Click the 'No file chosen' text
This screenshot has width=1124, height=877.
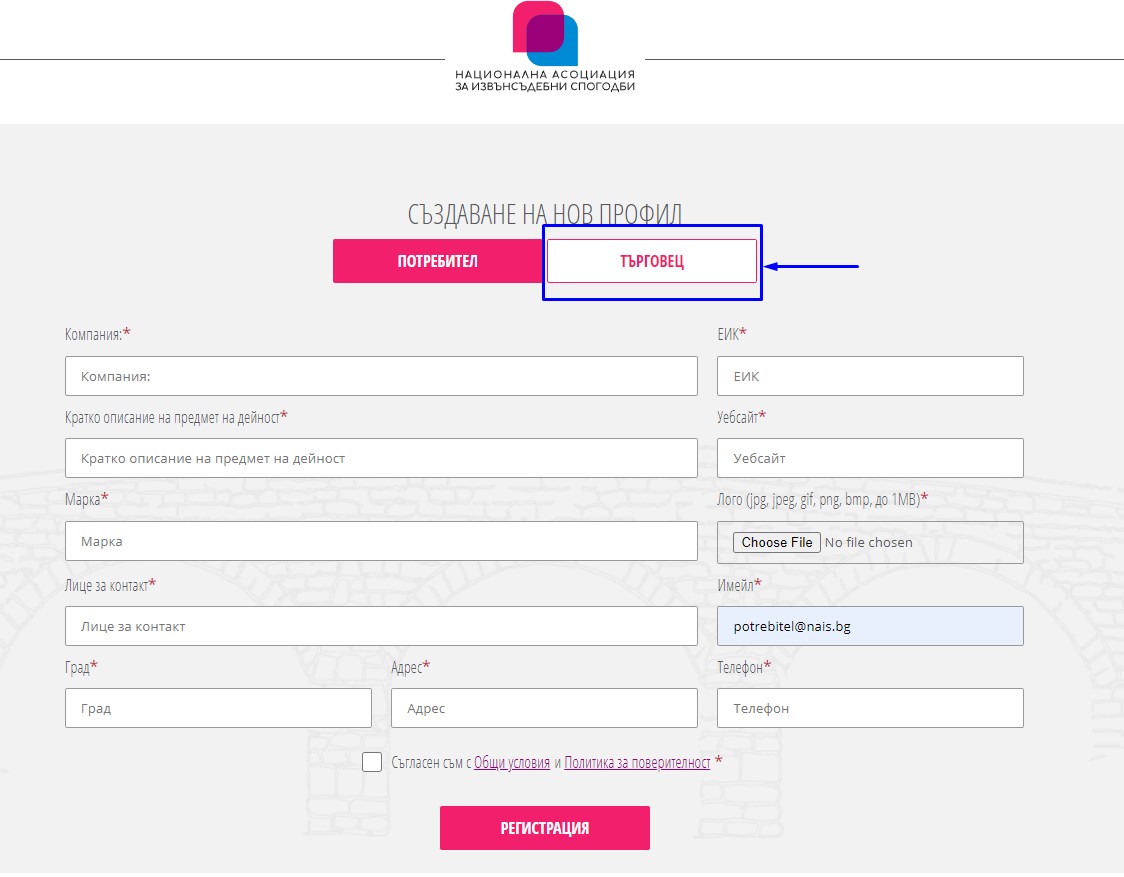click(x=869, y=543)
